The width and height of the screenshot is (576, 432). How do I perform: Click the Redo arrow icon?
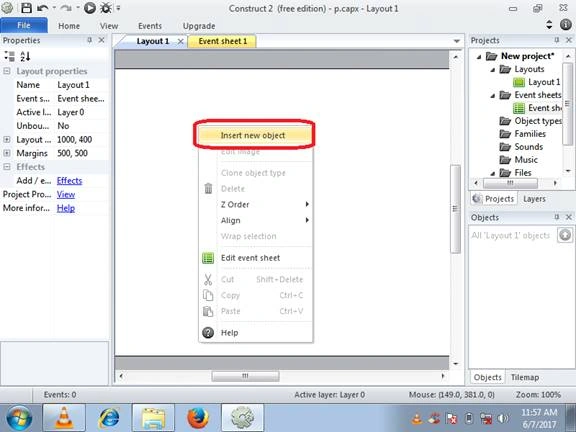(66, 8)
